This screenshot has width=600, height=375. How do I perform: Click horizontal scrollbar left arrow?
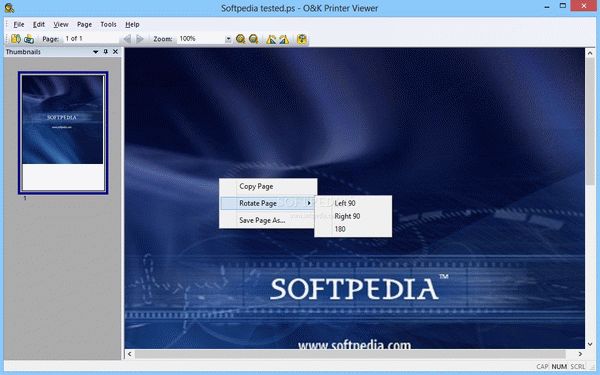[129, 354]
